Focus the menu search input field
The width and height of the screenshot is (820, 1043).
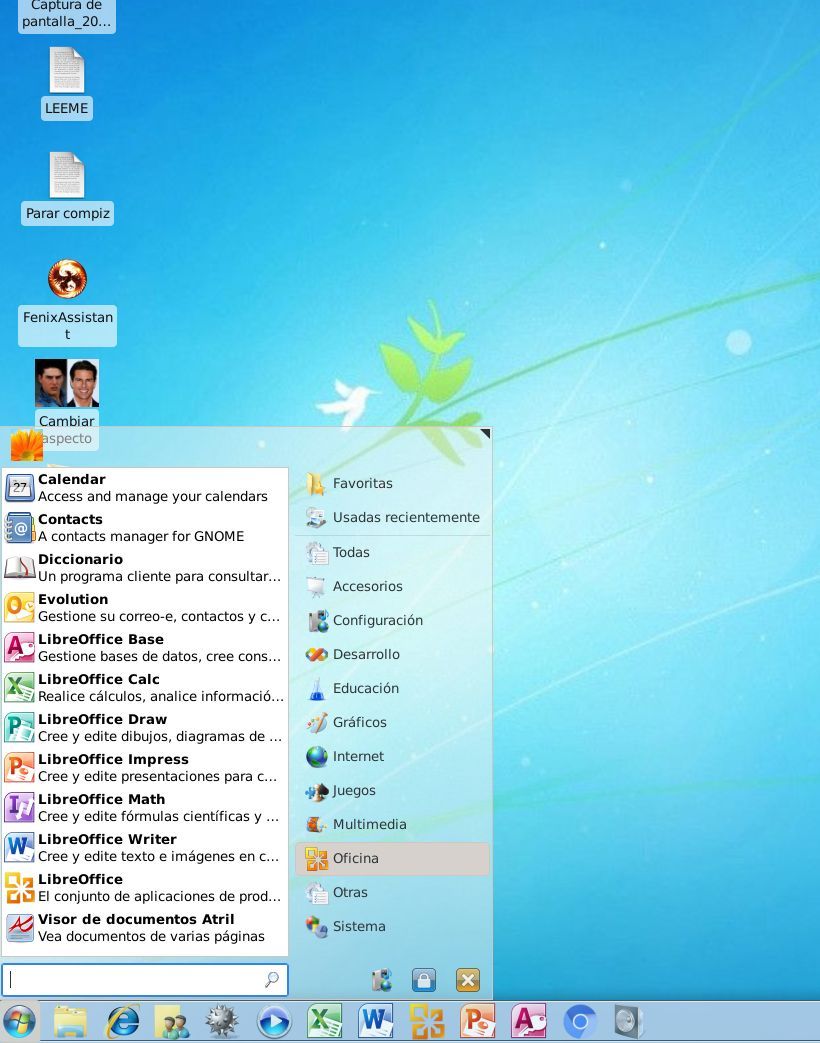point(144,980)
